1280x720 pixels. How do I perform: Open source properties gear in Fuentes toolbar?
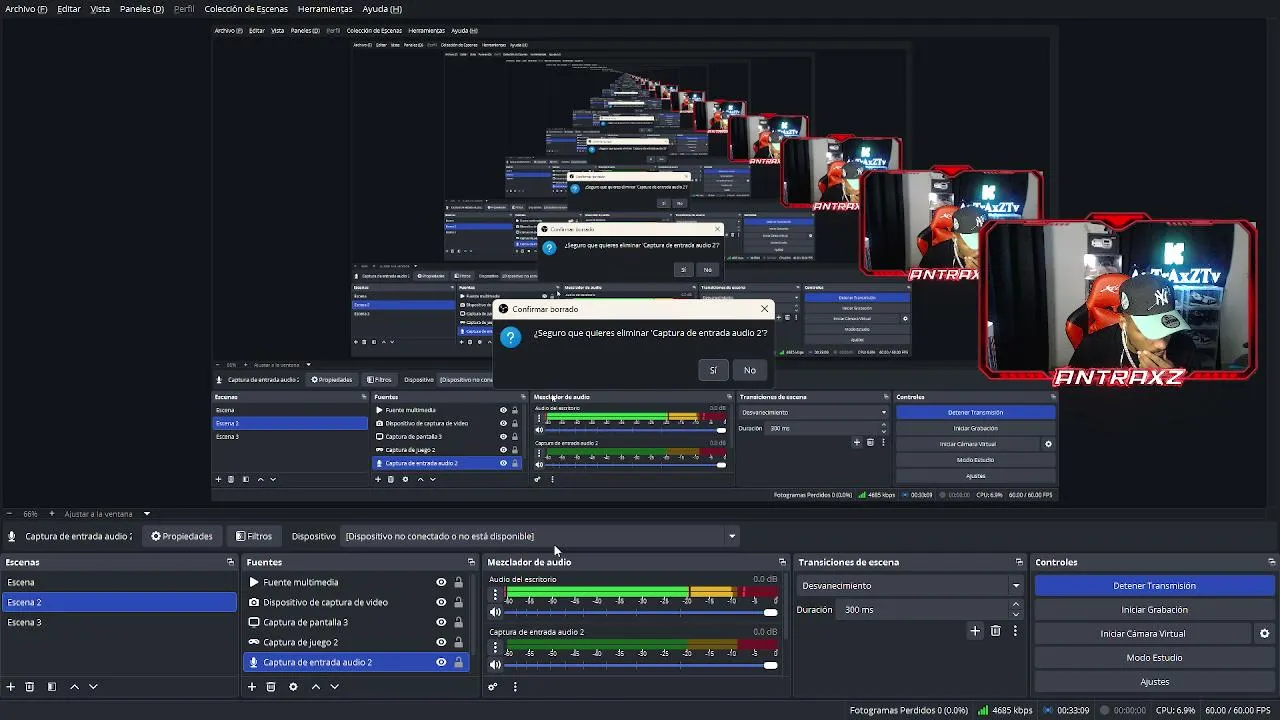point(293,687)
